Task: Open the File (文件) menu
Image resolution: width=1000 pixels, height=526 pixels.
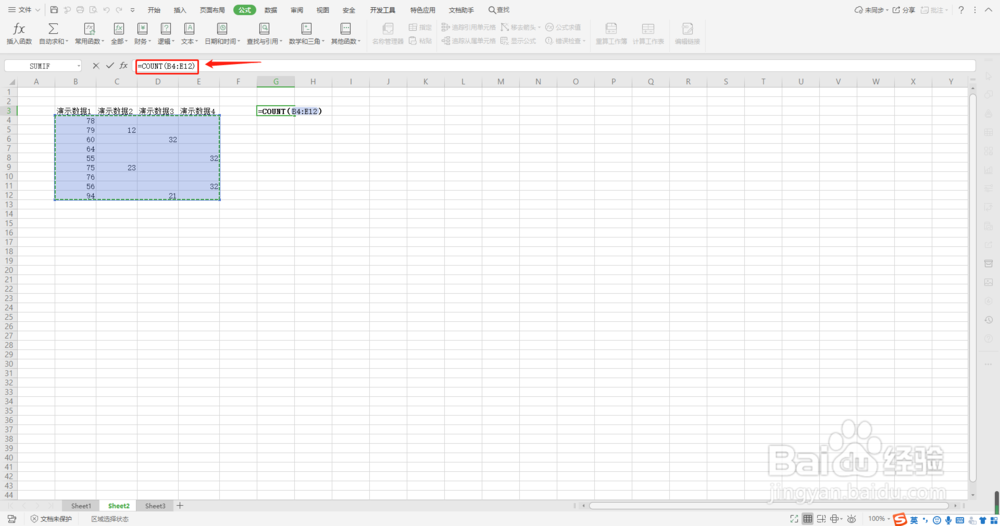Action: point(24,10)
